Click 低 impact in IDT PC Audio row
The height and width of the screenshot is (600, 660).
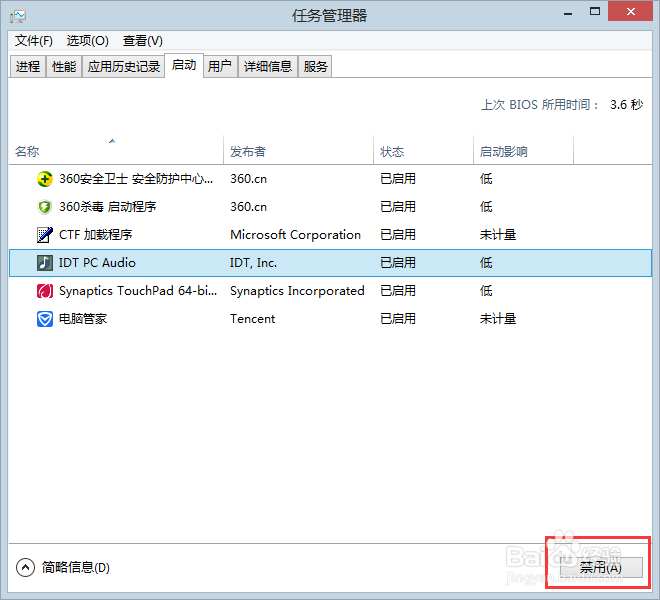coord(486,263)
